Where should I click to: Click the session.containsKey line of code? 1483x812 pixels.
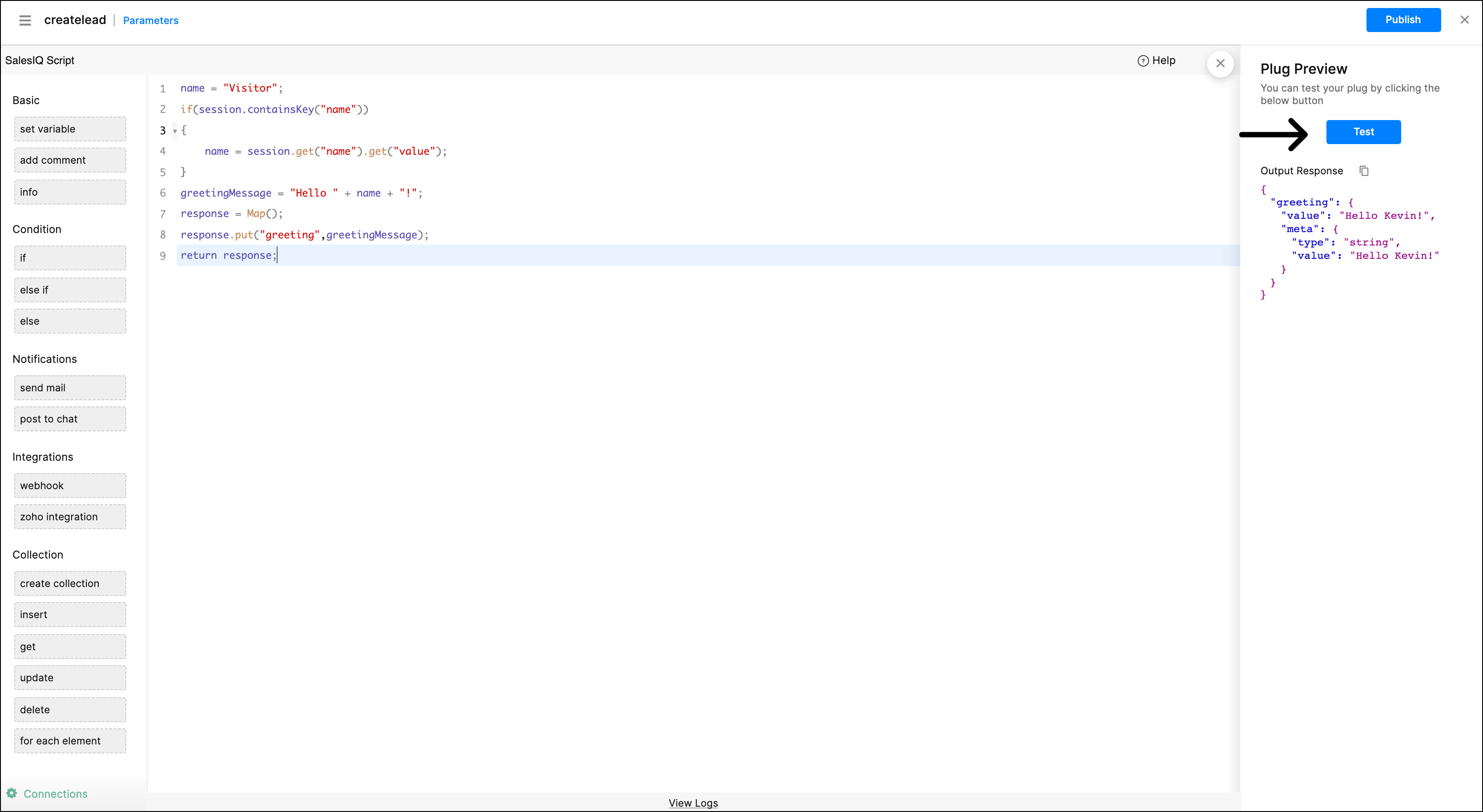(x=274, y=109)
